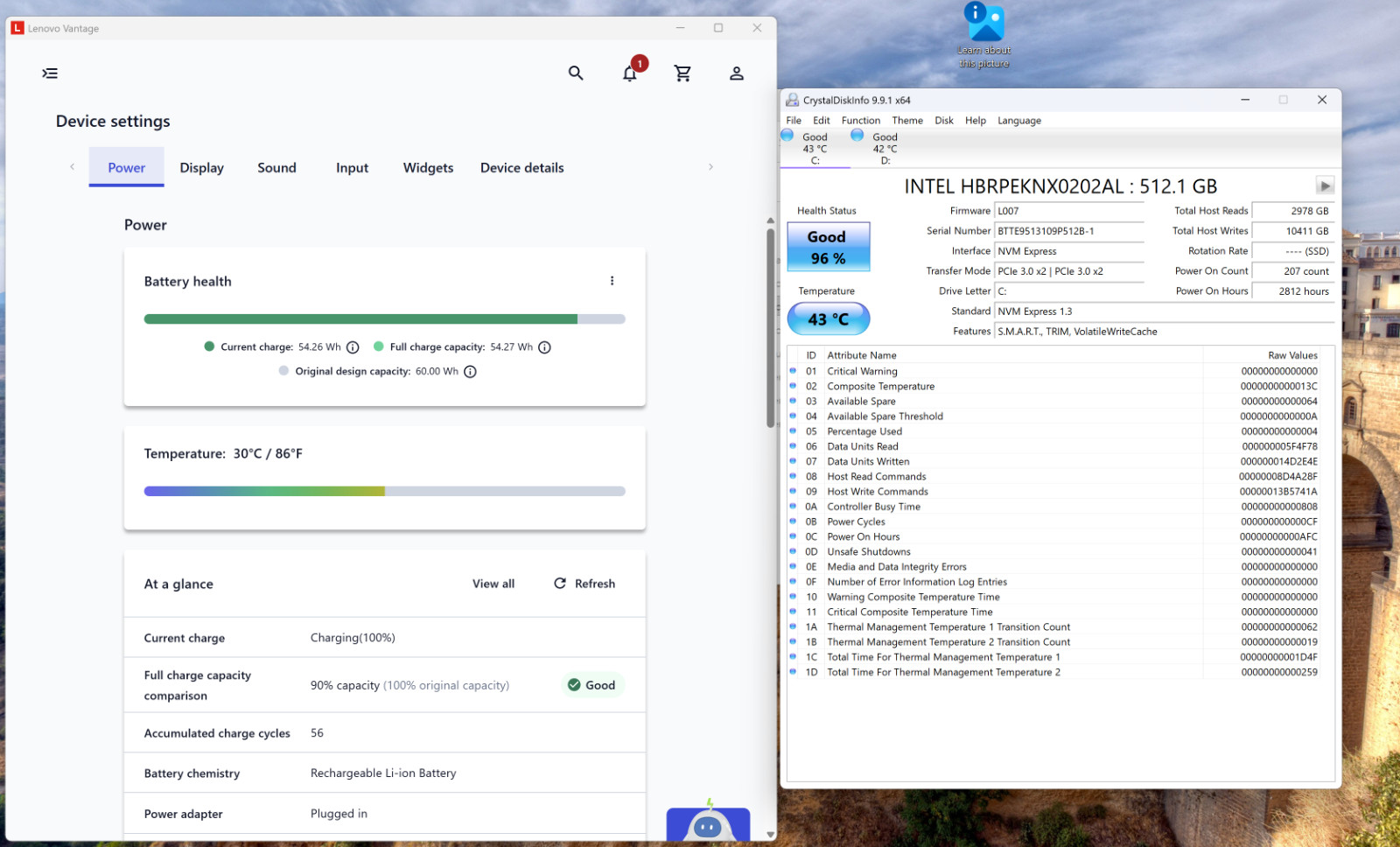1400x847 pixels.
Task: Click the search magnifier in Lenovo Vantage
Action: click(x=576, y=73)
